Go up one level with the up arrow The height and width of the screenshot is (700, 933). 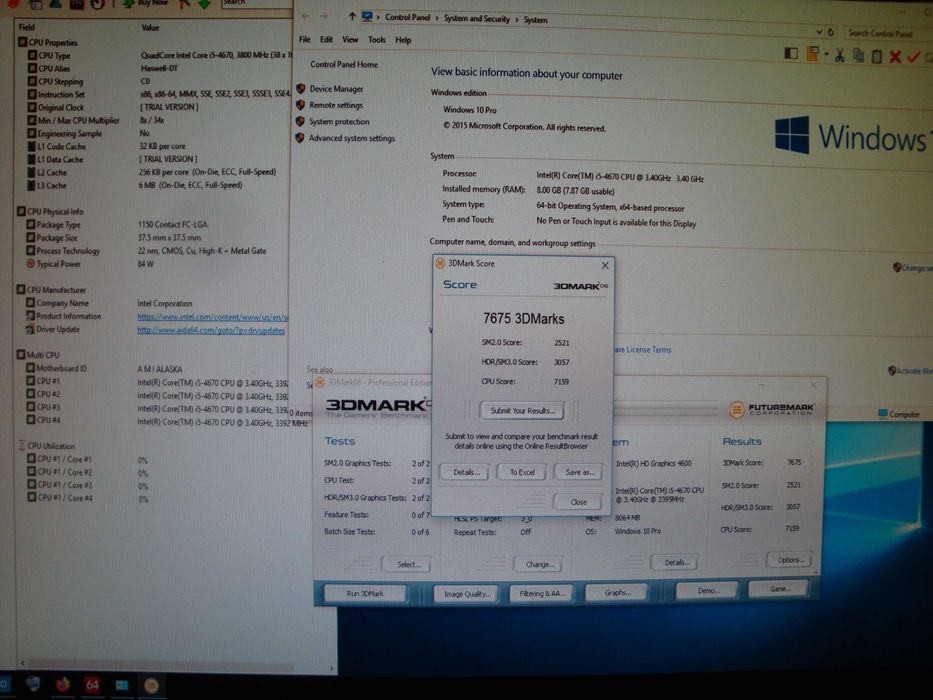click(352, 17)
